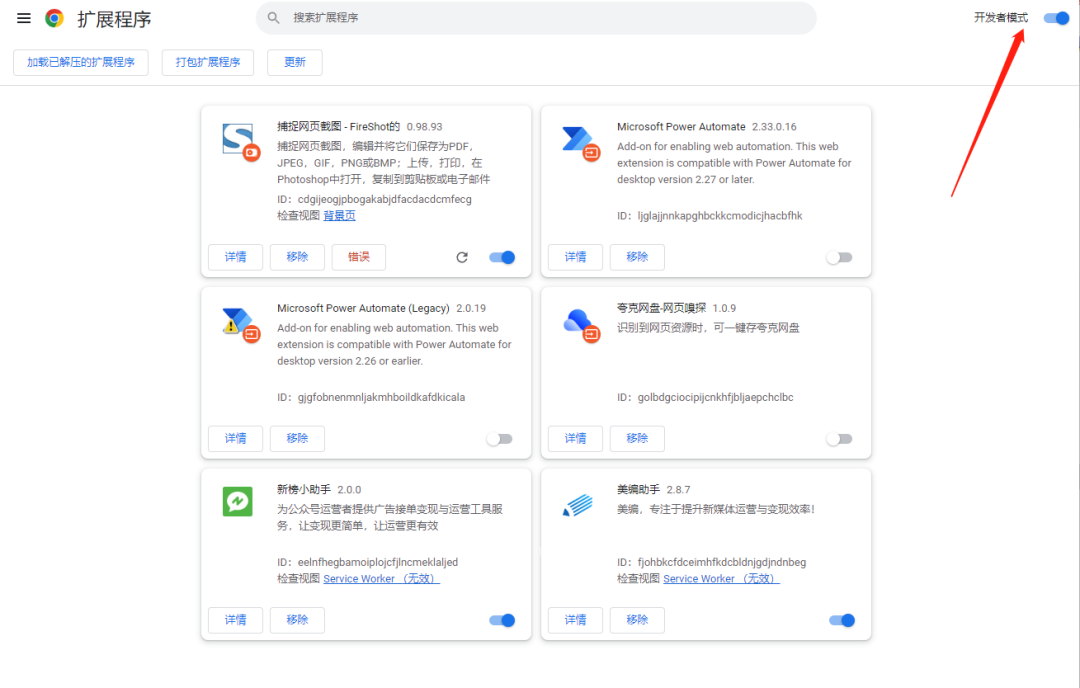The height and width of the screenshot is (688, 1080).
Task: Click the 捕捉网页截图 - FireShot的 title
Action: point(338,126)
